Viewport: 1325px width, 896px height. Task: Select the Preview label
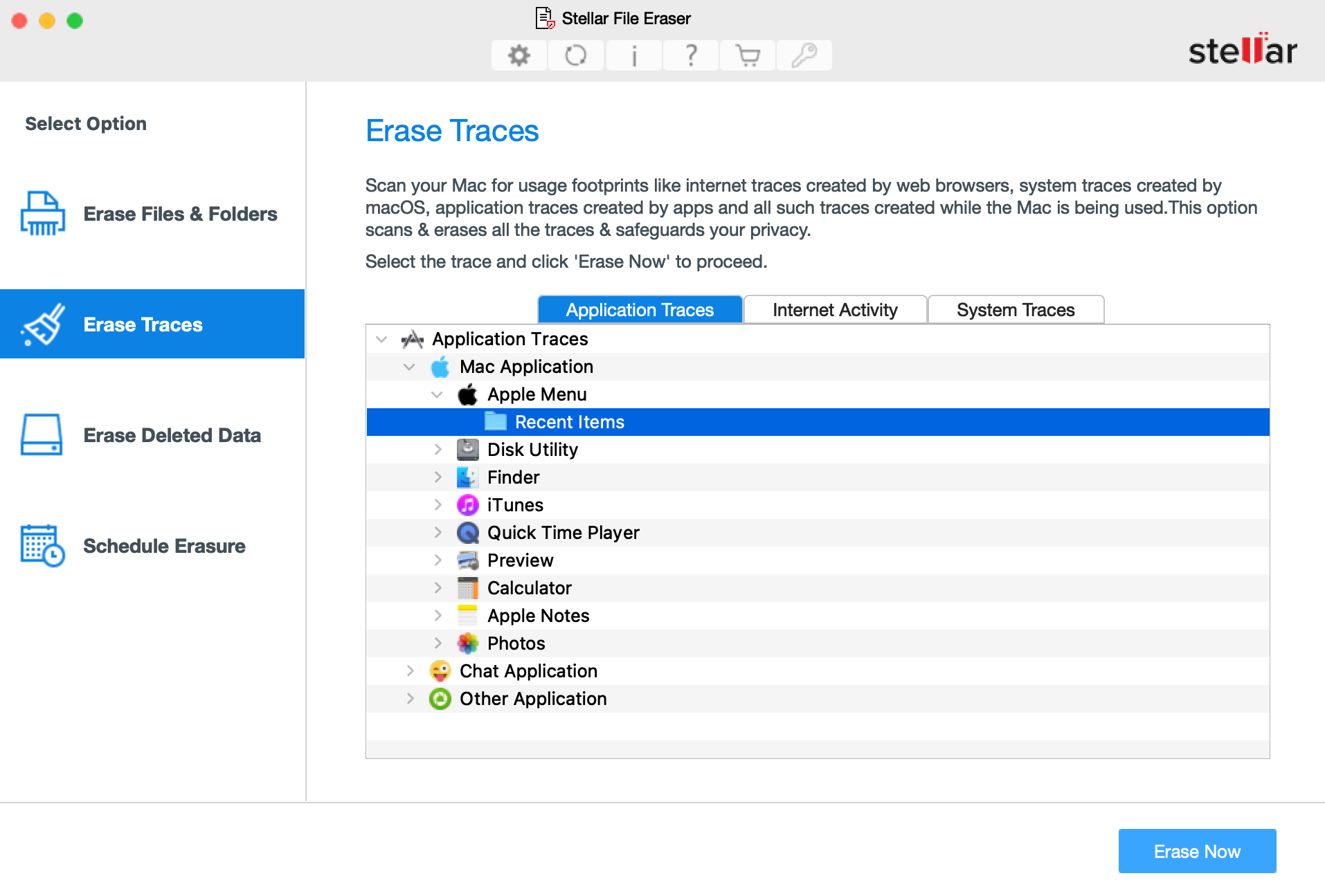[520, 560]
